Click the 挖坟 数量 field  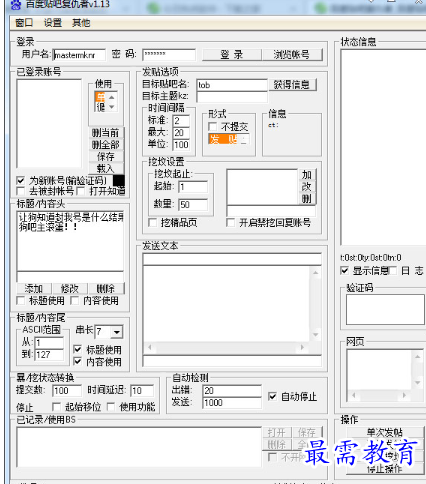pos(193,204)
